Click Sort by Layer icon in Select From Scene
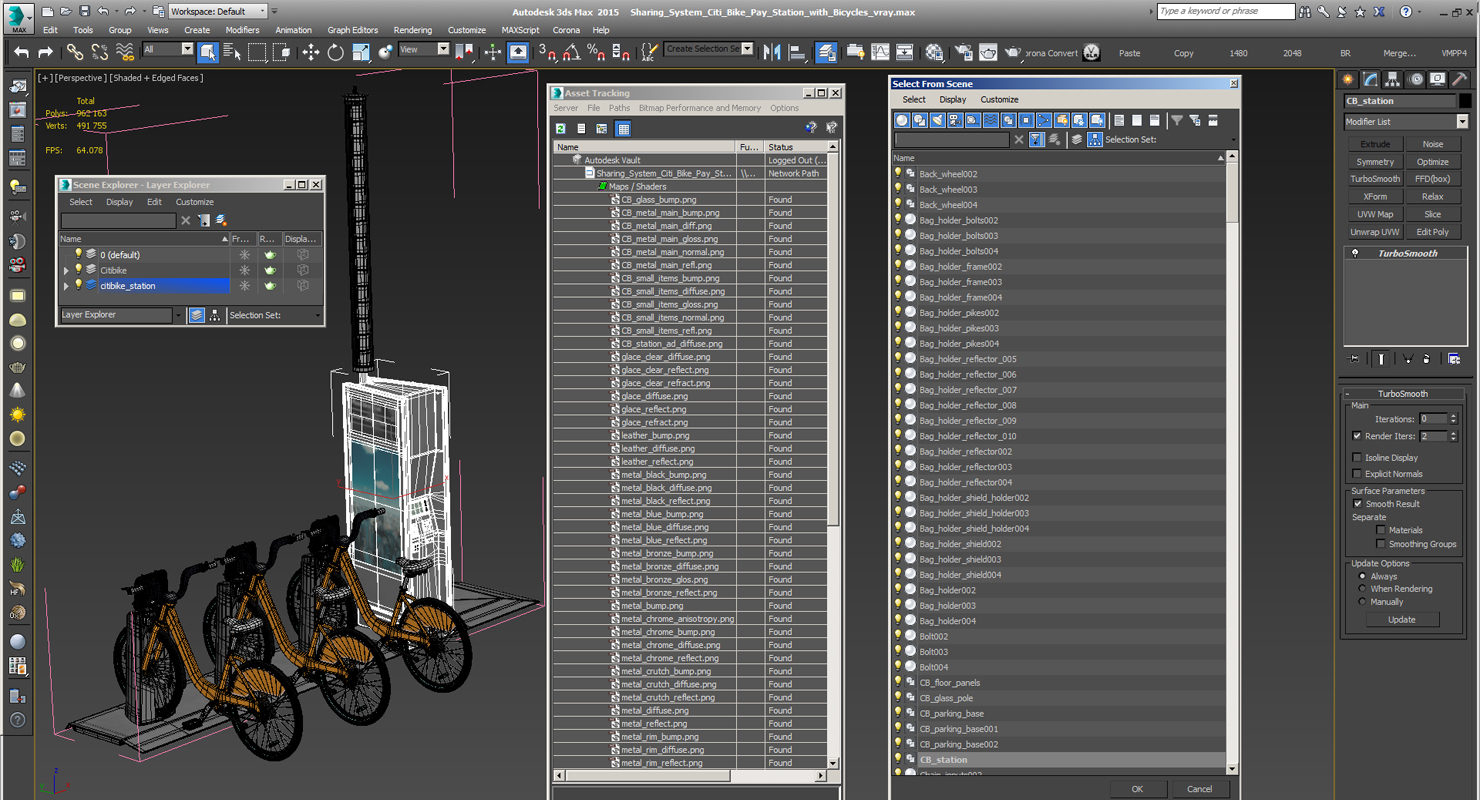The width and height of the screenshot is (1480, 800). [x=1077, y=140]
